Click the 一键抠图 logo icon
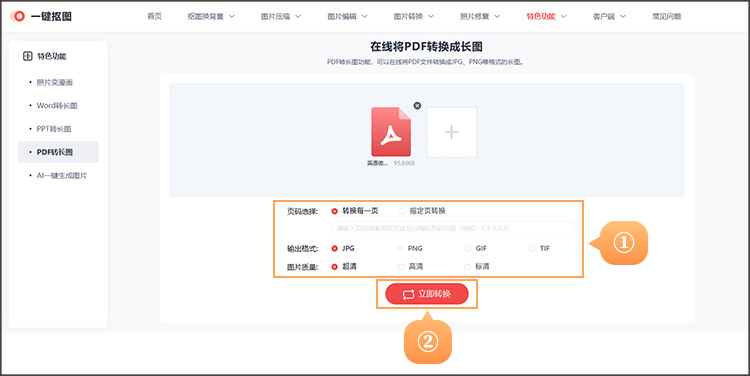Viewport: 750px width, 376px height. tap(18, 16)
